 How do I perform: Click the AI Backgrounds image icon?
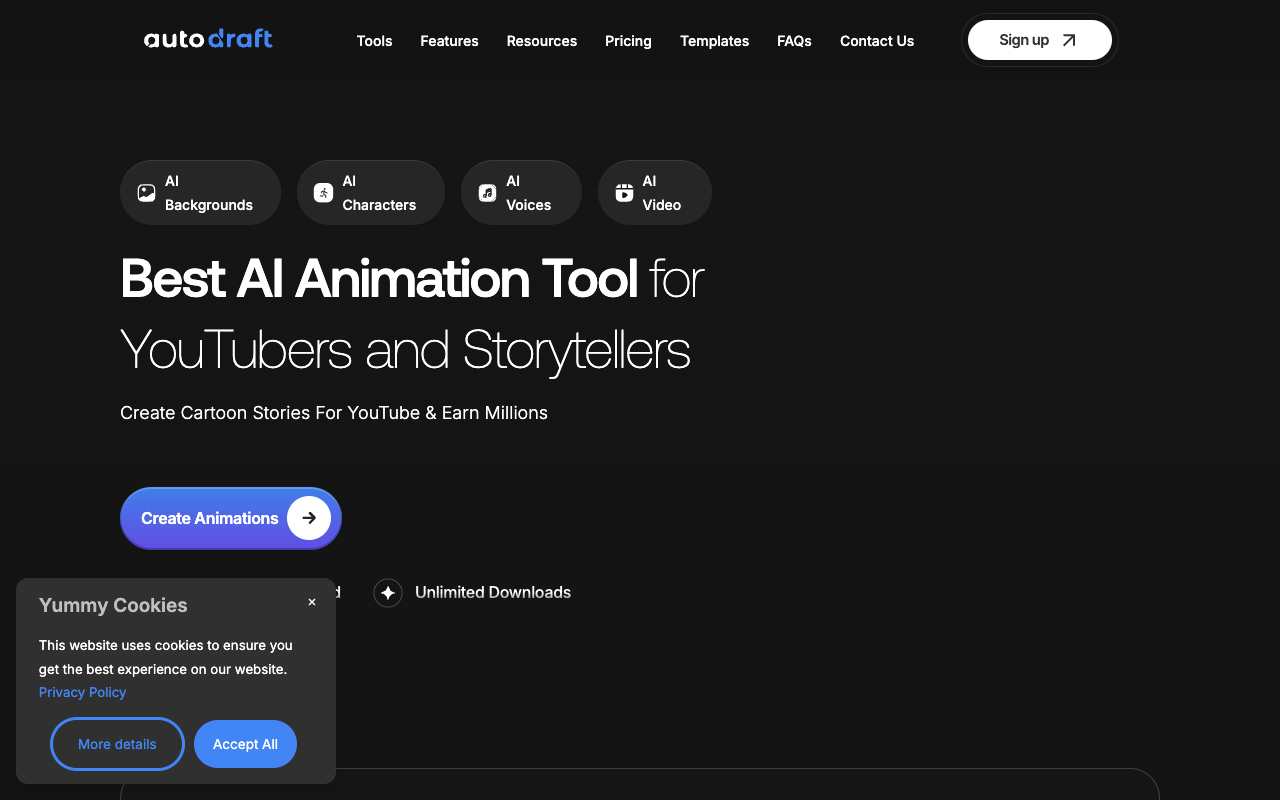[x=146, y=193]
